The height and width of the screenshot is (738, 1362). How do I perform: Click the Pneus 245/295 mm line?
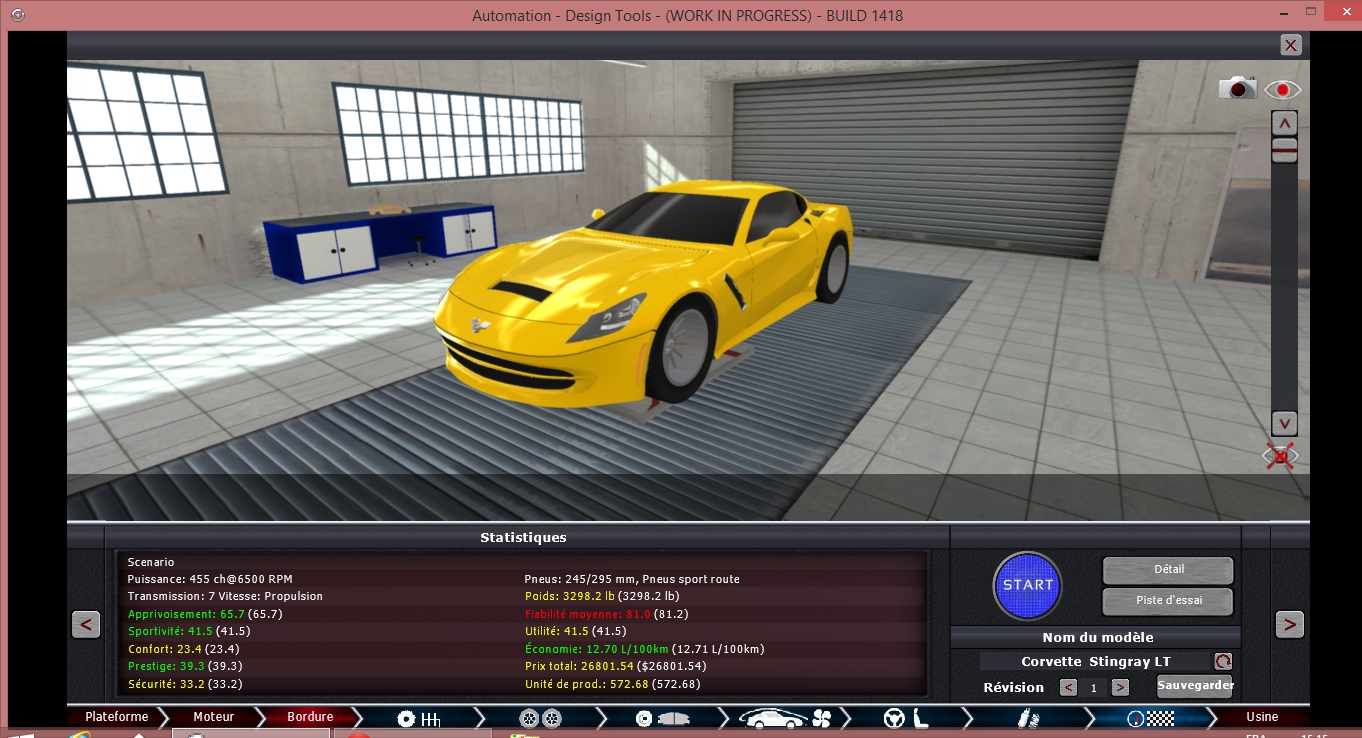click(x=632, y=579)
